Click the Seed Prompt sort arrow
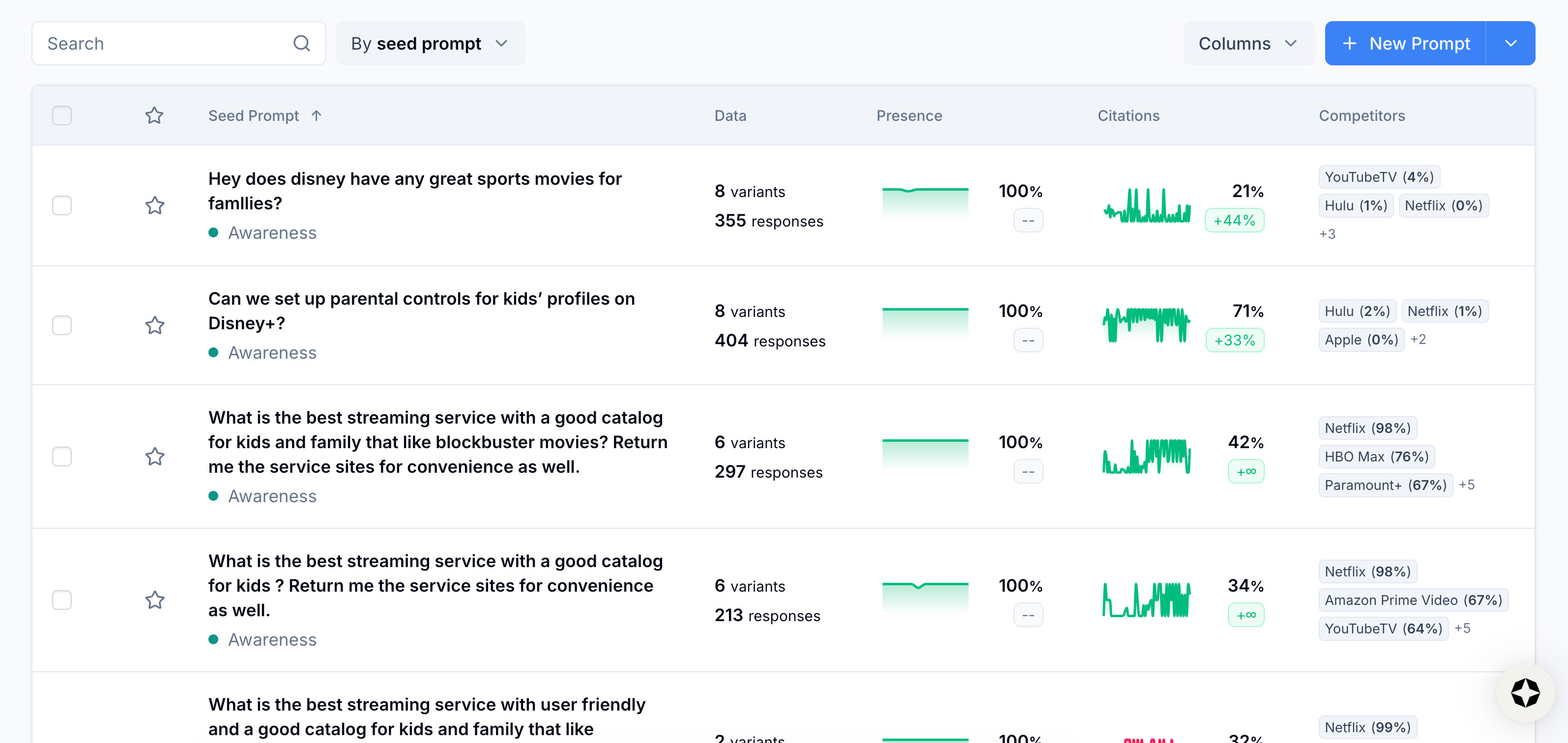The image size is (1568, 743). coord(316,115)
